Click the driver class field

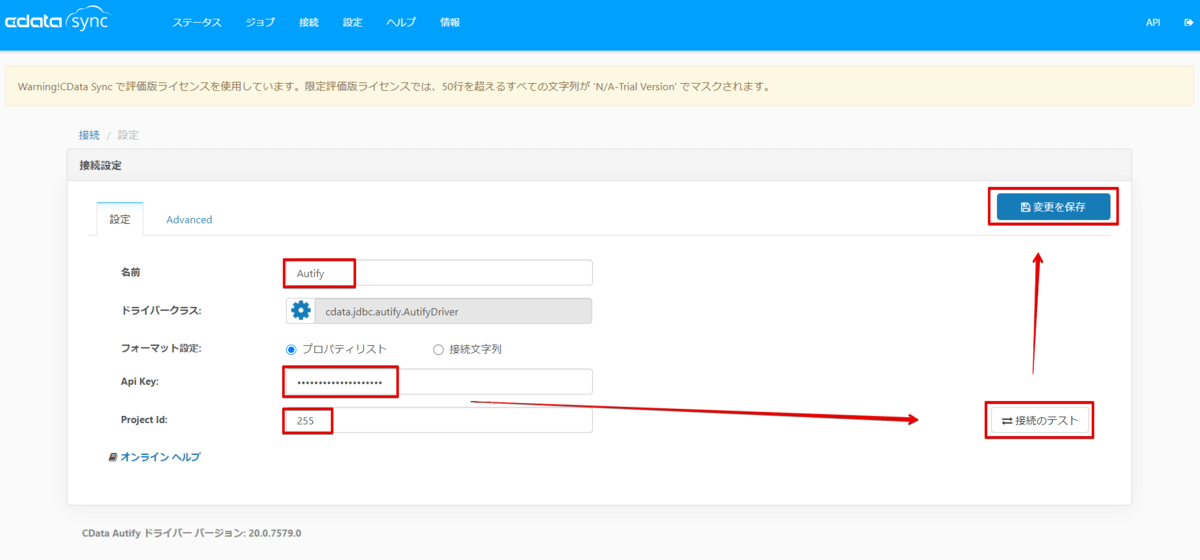pyautogui.click(x=453, y=311)
